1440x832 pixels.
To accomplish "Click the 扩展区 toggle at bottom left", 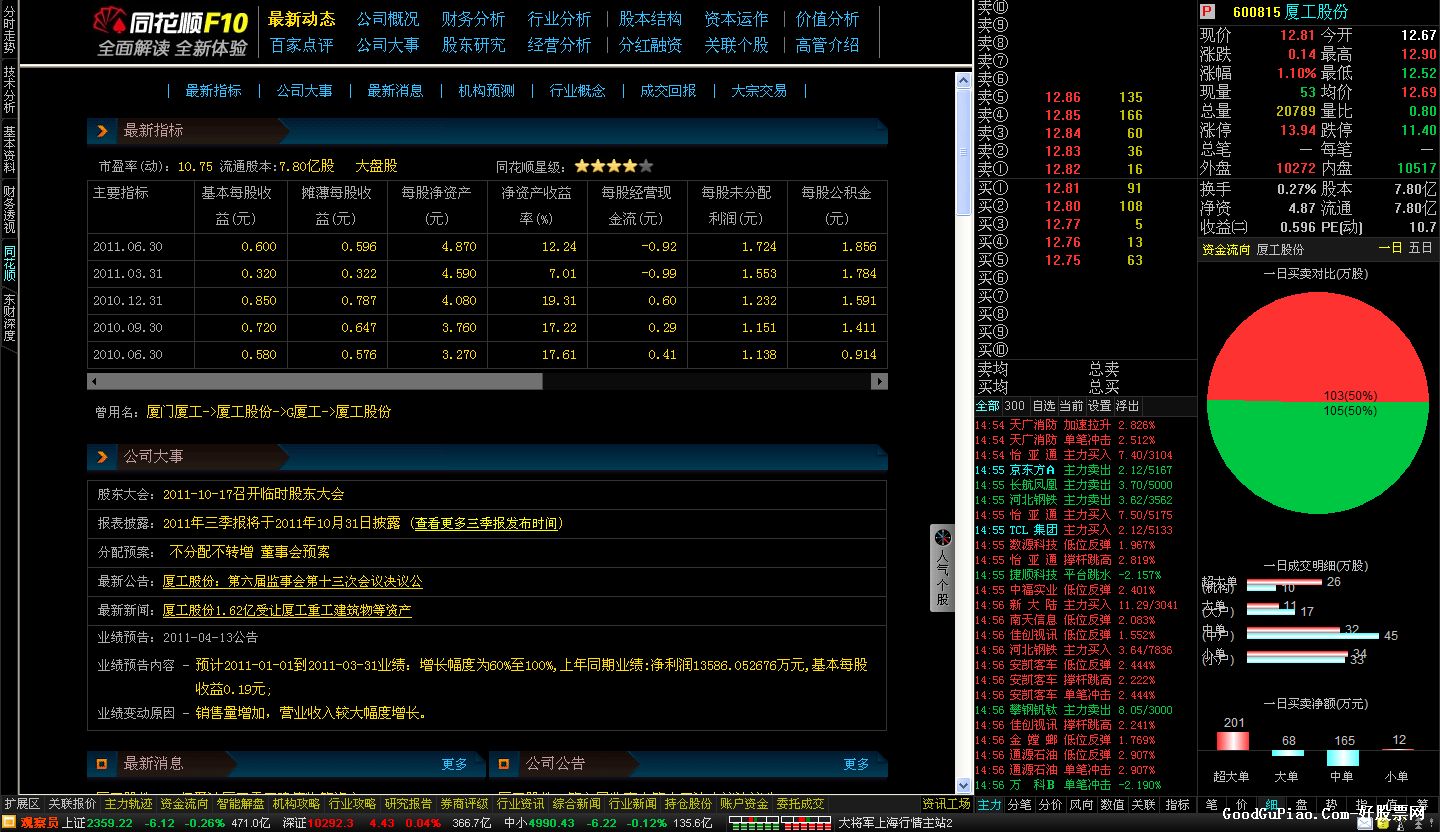I will [22, 804].
